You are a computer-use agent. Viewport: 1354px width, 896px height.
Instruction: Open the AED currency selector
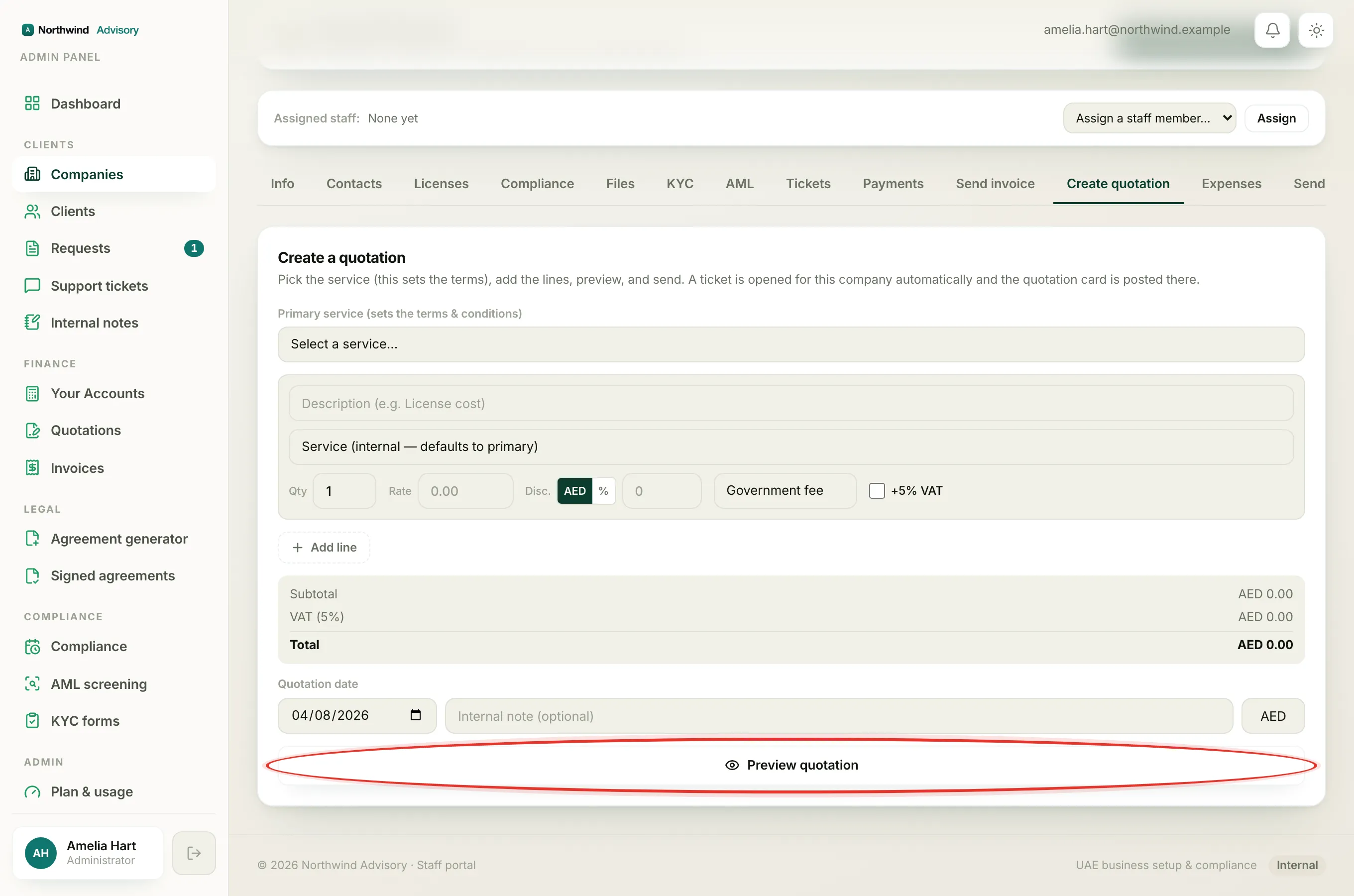pyautogui.click(x=1273, y=716)
